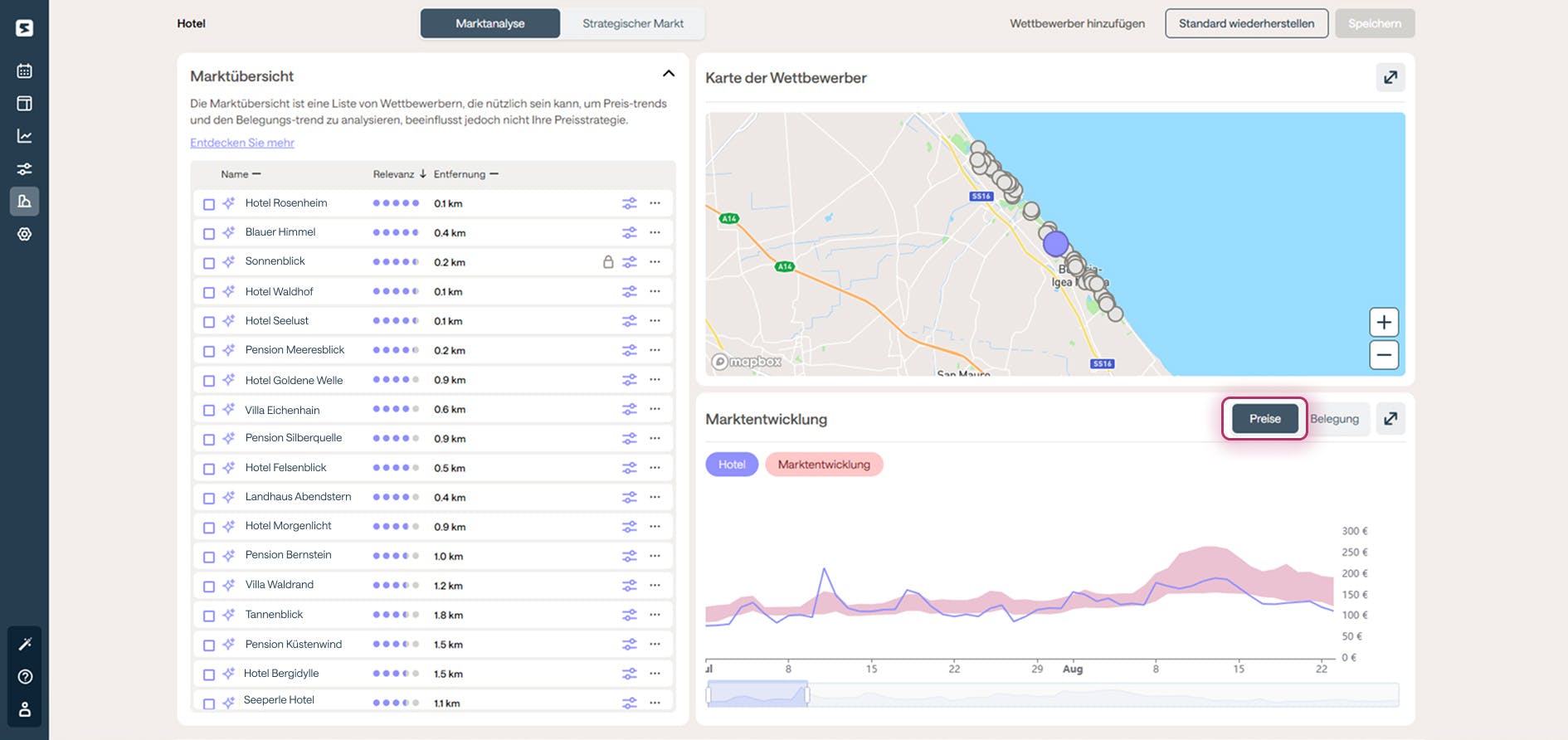Select the Seeperle Hotel row name

(x=279, y=700)
